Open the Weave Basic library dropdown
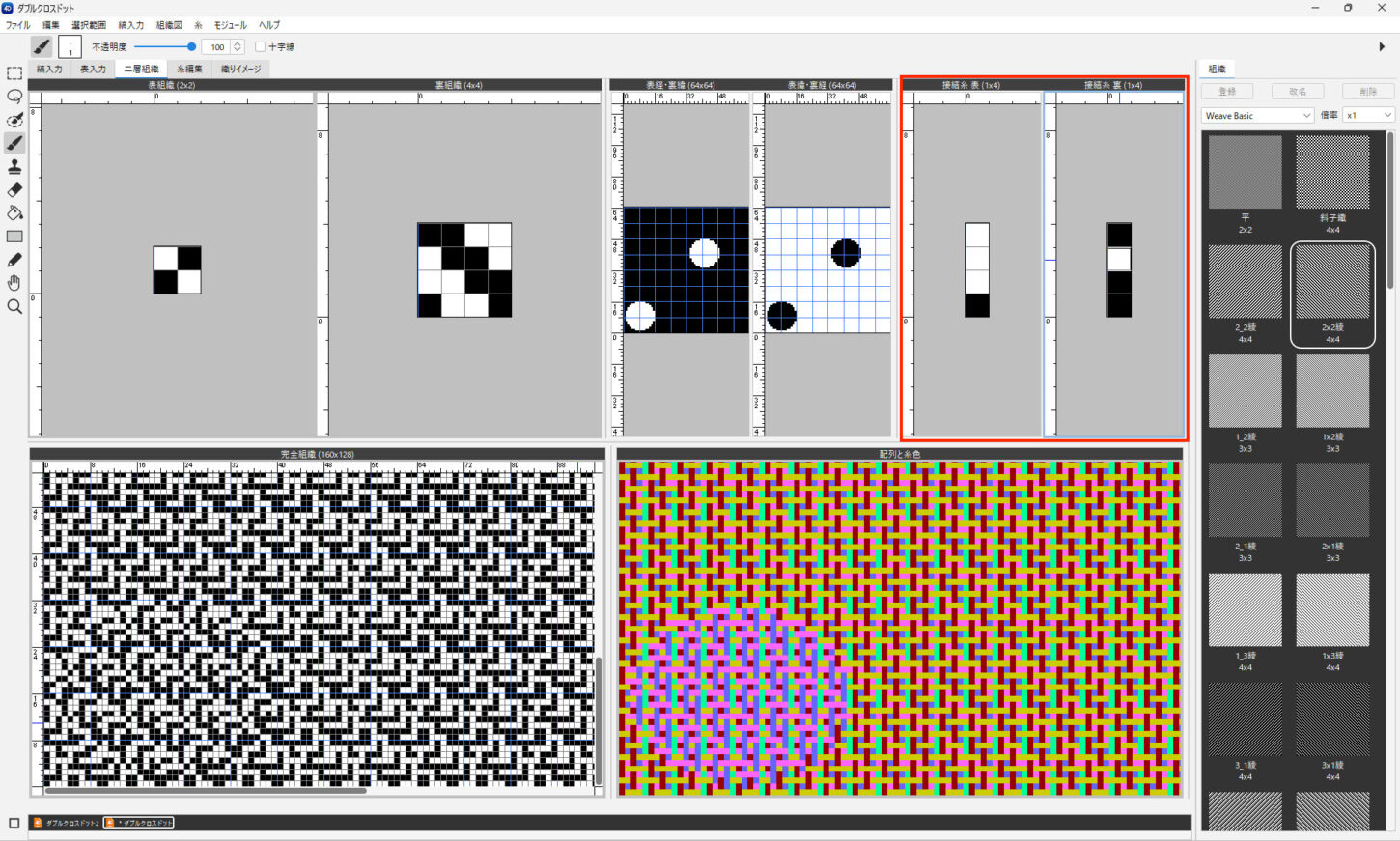The width and height of the screenshot is (1400, 841). (1258, 115)
